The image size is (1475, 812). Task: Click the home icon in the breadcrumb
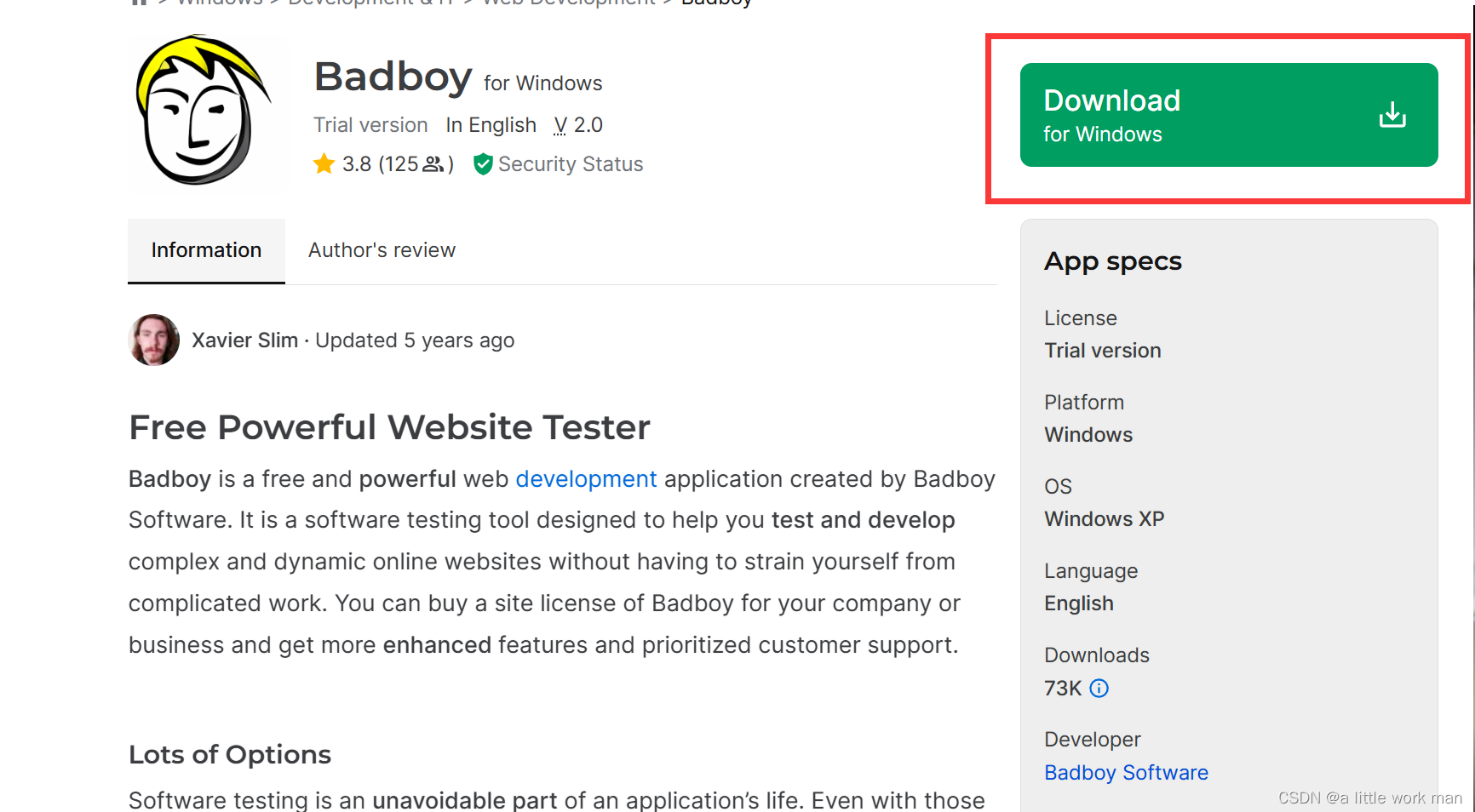pos(139,4)
